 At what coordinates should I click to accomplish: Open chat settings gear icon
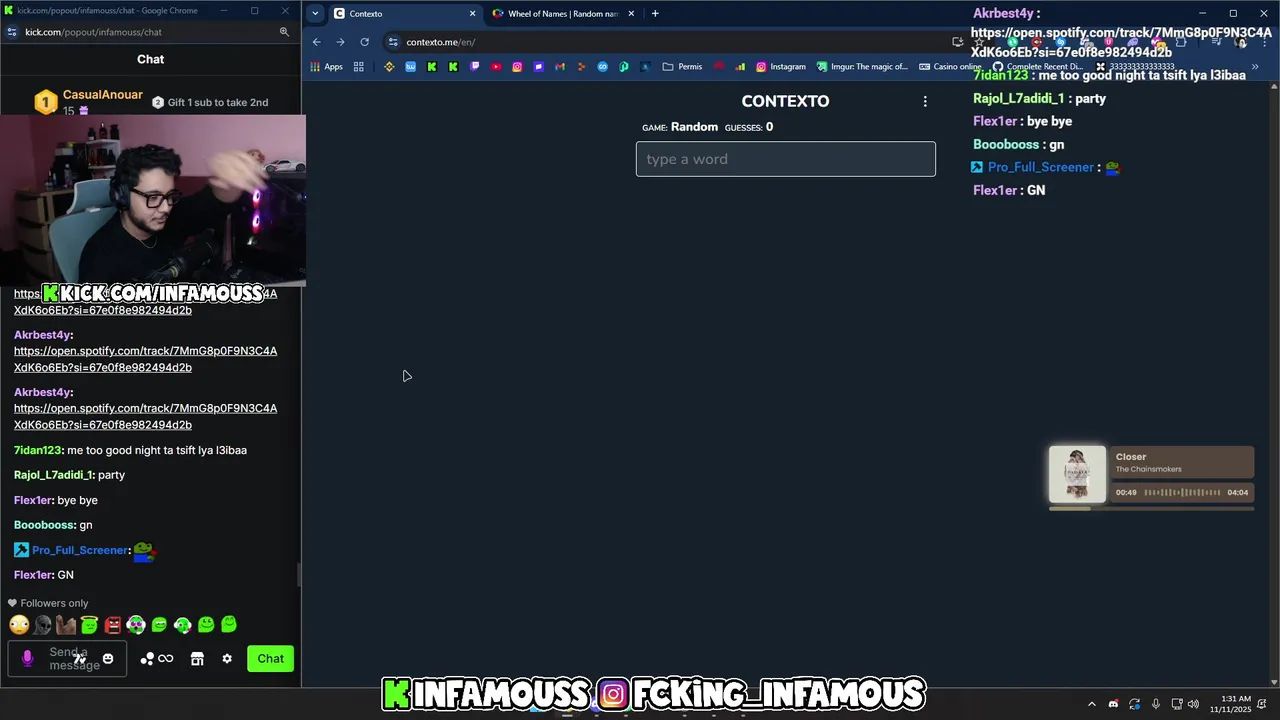pyautogui.click(x=227, y=659)
